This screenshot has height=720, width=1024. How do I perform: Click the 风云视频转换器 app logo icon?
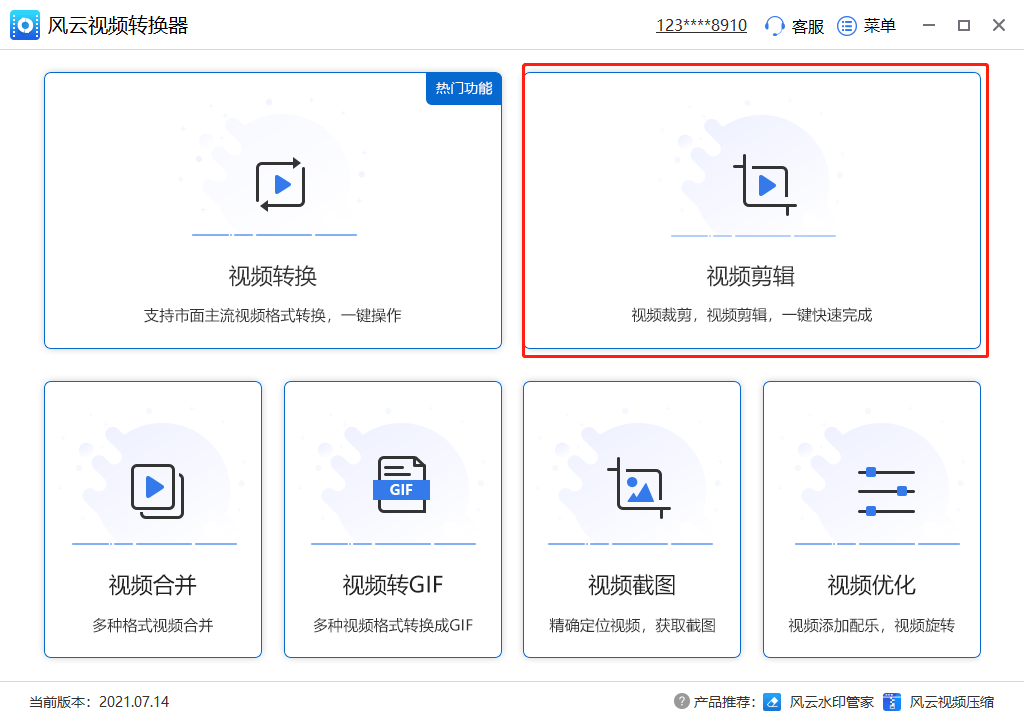pyautogui.click(x=25, y=25)
